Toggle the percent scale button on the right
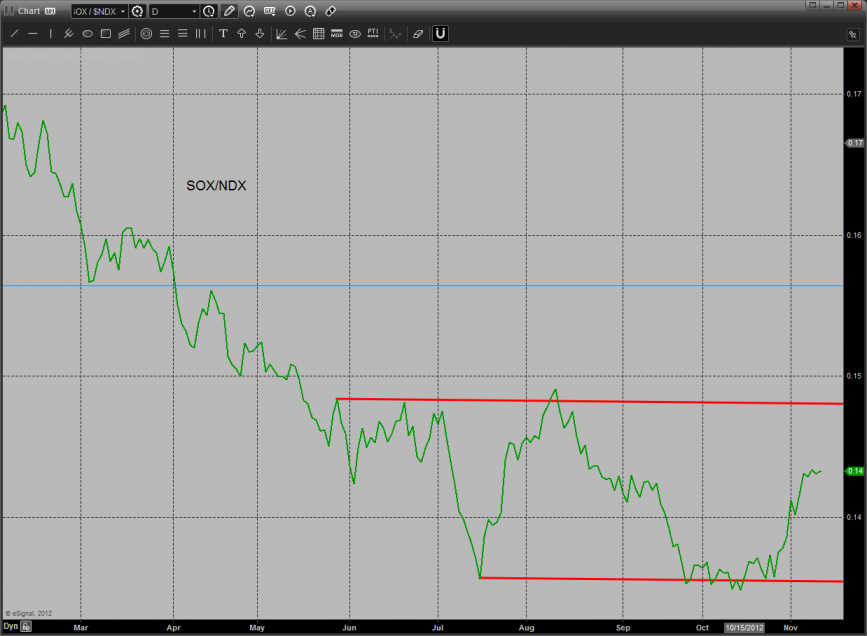Image resolution: width=867 pixels, height=636 pixels. tap(852, 34)
